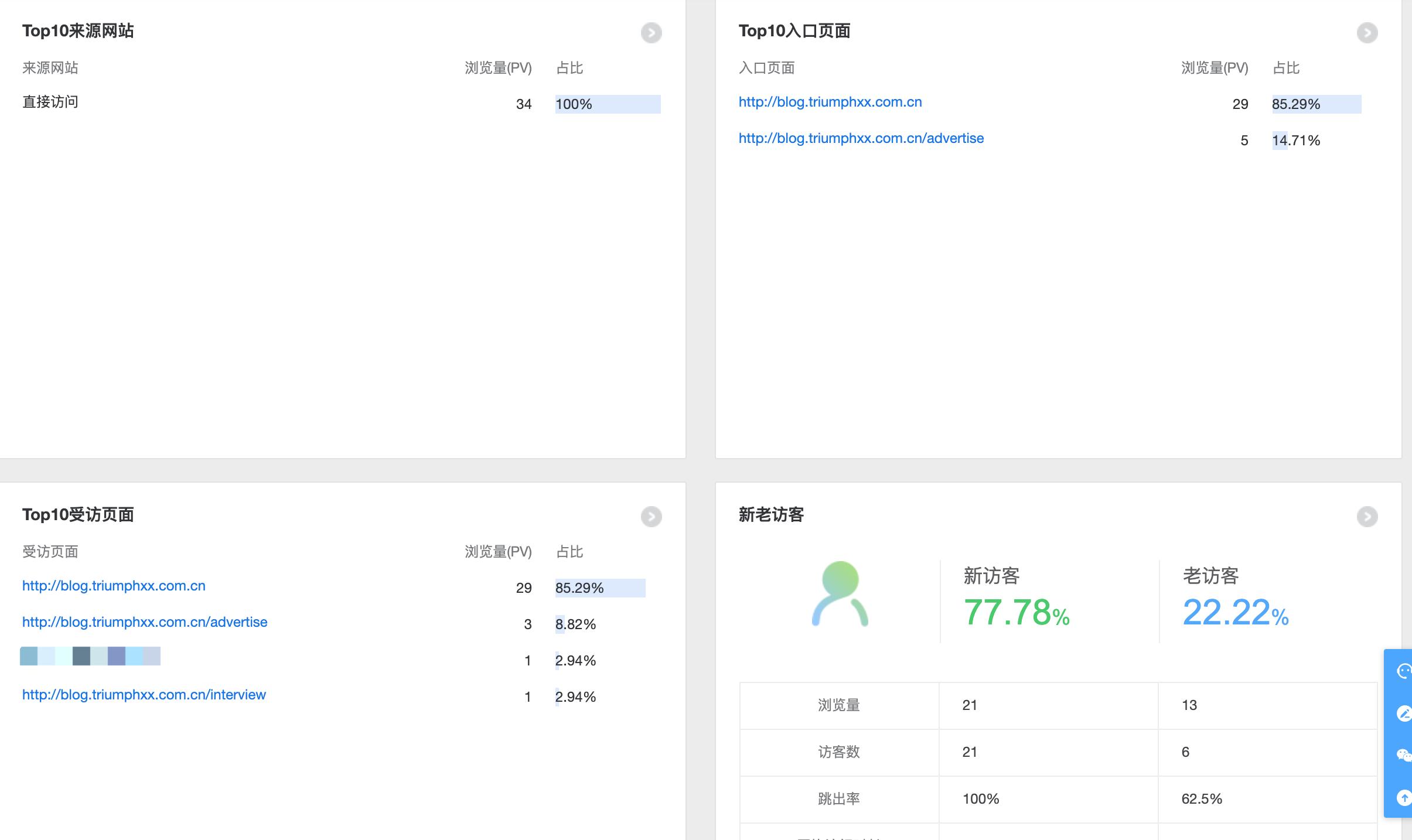Open details via arrow on 新老访客 panel
1412x840 pixels.
click(x=1367, y=517)
